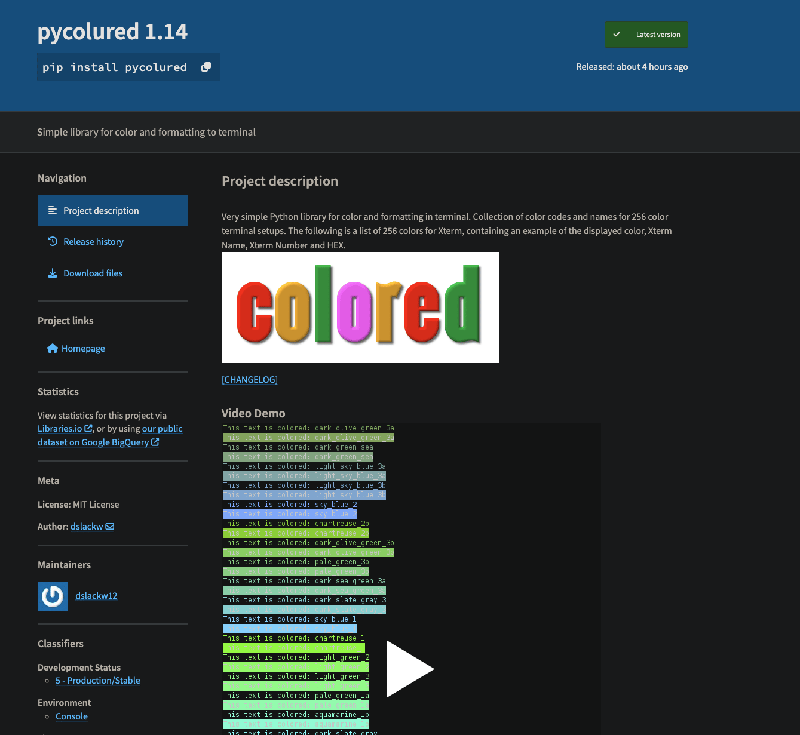Click the external link icon beside Libraries.io
Viewport: 800px width, 735px height.
click(x=88, y=428)
